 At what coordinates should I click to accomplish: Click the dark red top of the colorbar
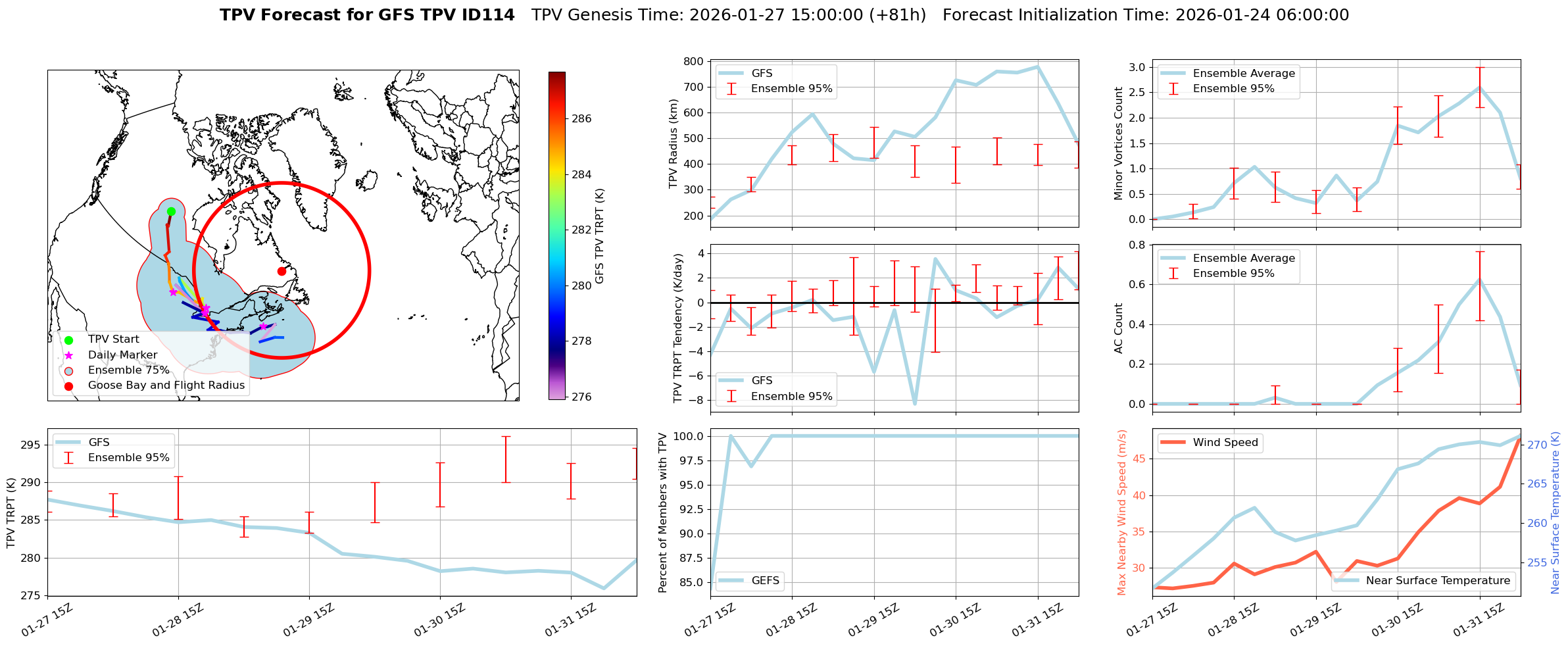tap(556, 75)
